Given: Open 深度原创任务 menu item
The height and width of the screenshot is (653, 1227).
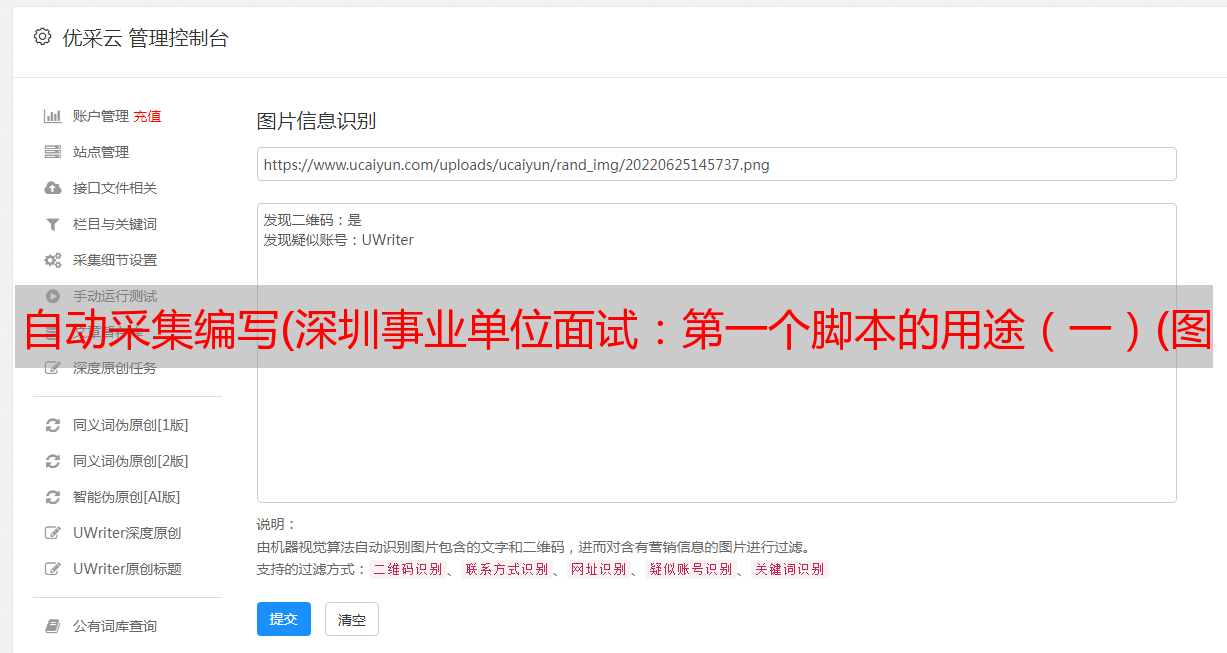Looking at the screenshot, I should tap(115, 368).
